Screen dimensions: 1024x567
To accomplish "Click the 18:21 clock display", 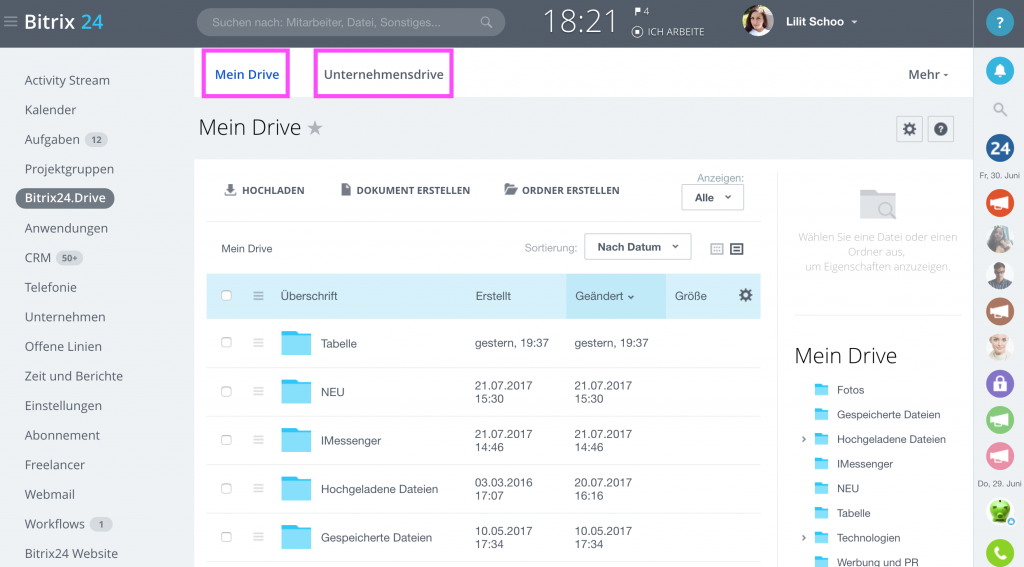I will click(580, 22).
